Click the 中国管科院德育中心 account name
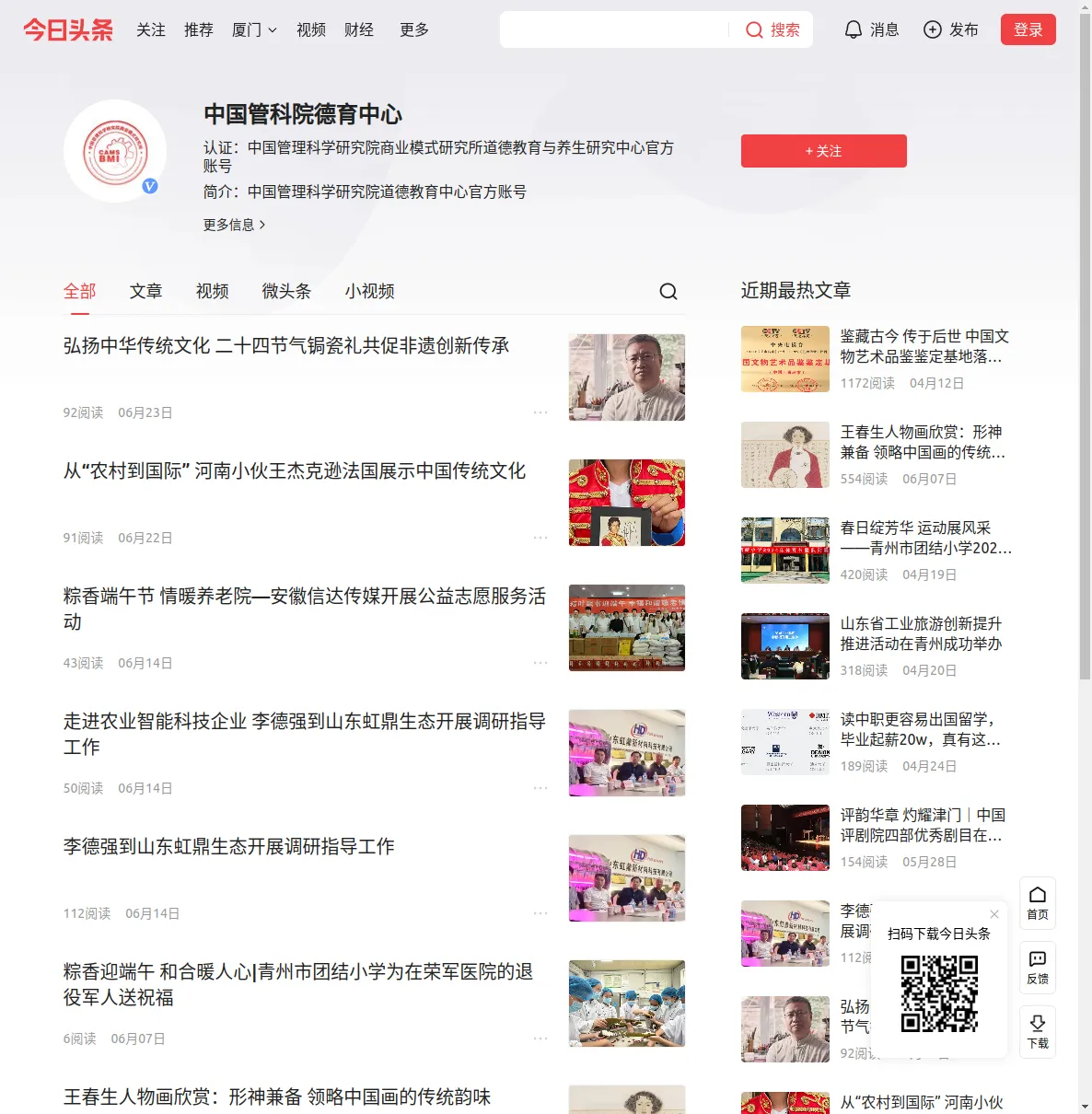Image resolution: width=1092 pixels, height=1114 pixels. point(303,114)
